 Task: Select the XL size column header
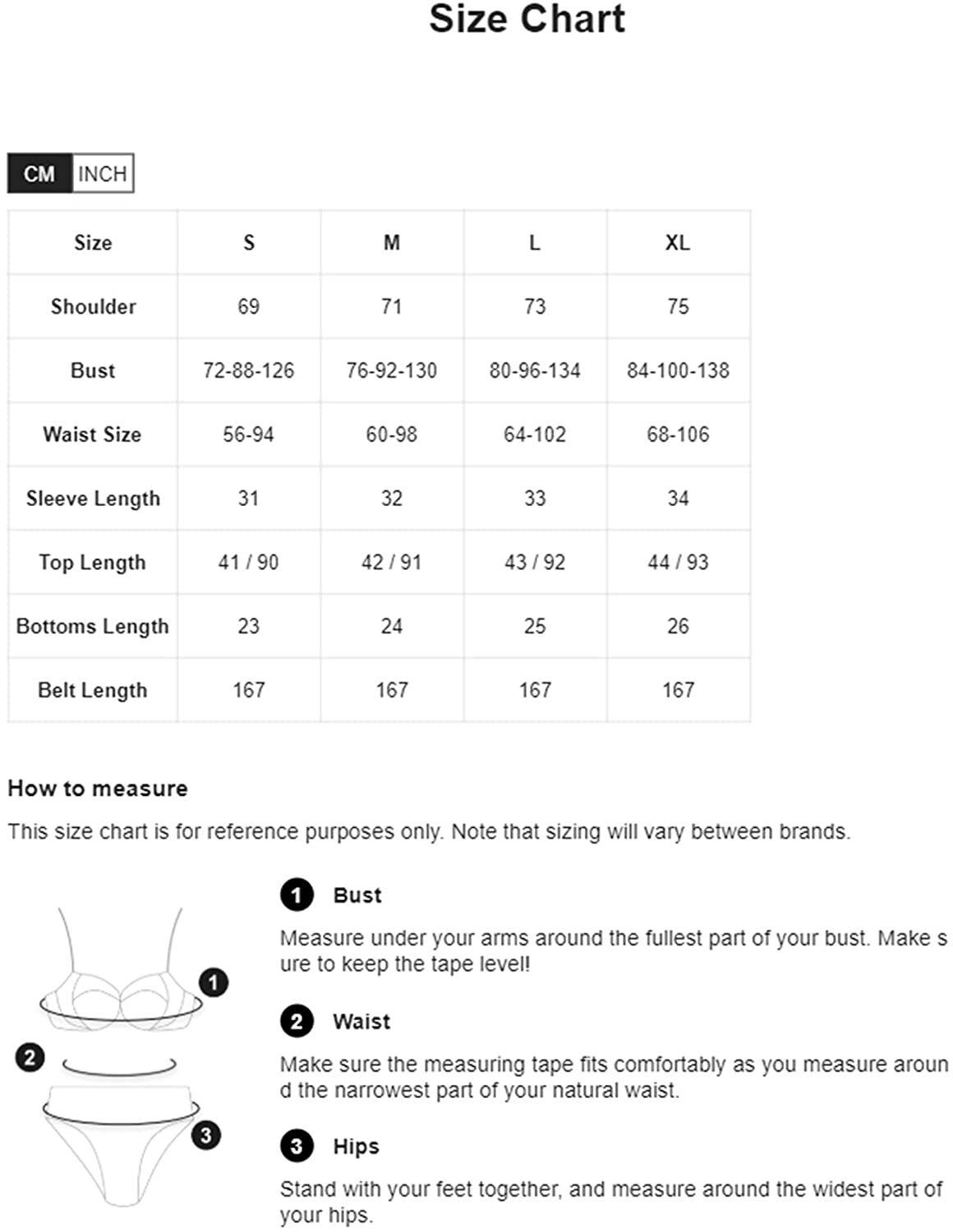678,242
